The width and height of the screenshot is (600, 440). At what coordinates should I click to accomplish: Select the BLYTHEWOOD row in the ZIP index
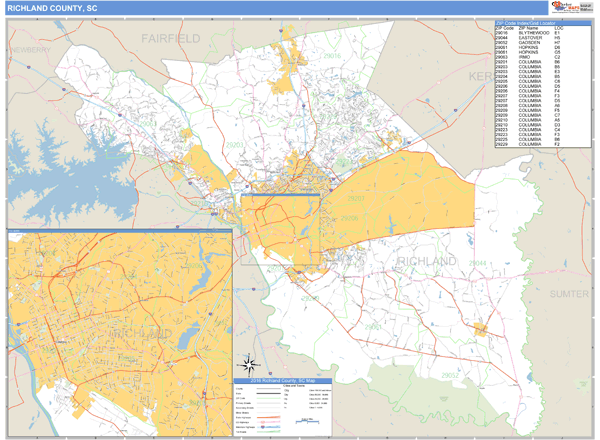pos(543,33)
